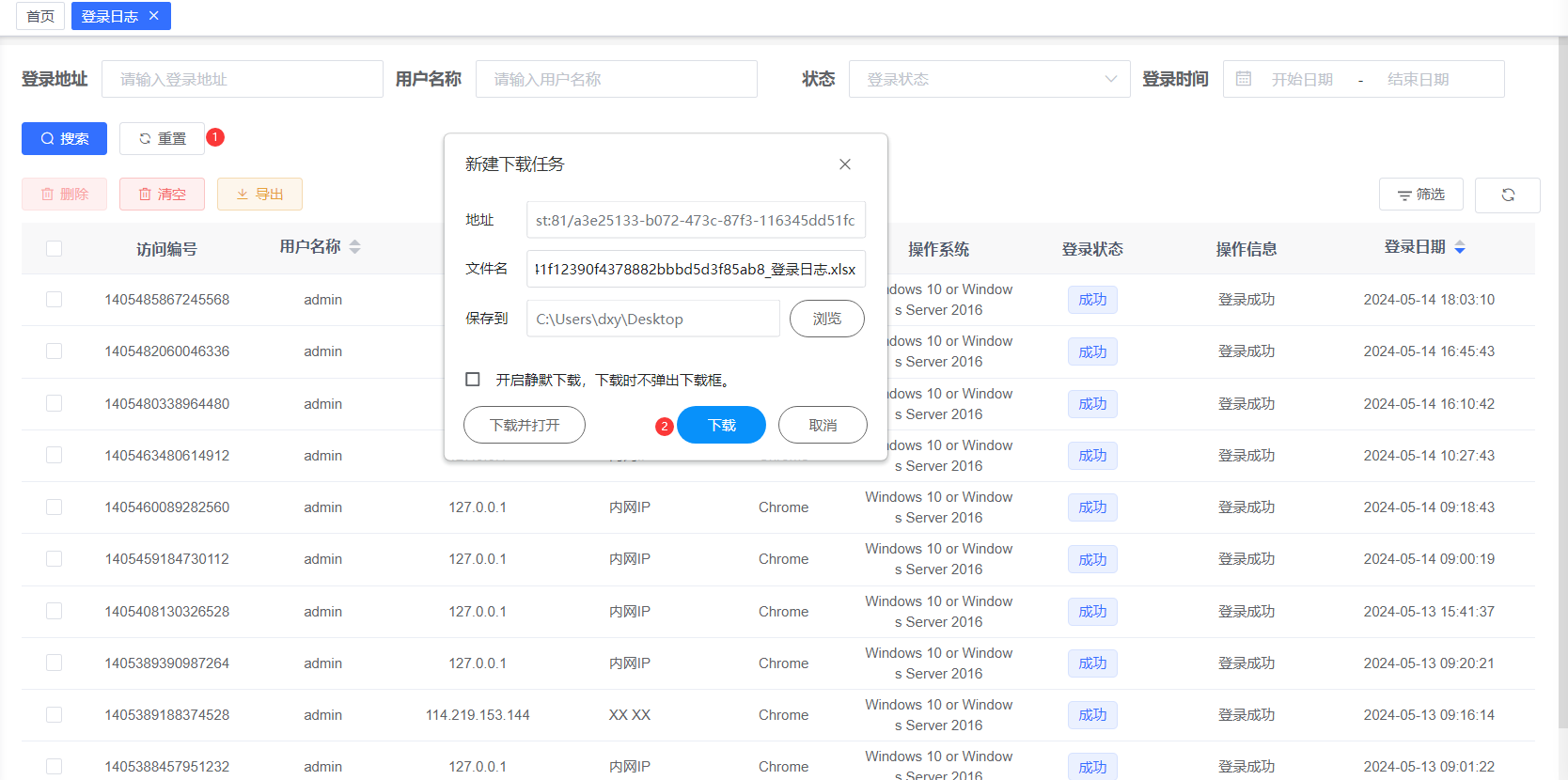Click the 浏览 browse button
Image resolution: width=1568 pixels, height=780 pixels.
(827, 319)
